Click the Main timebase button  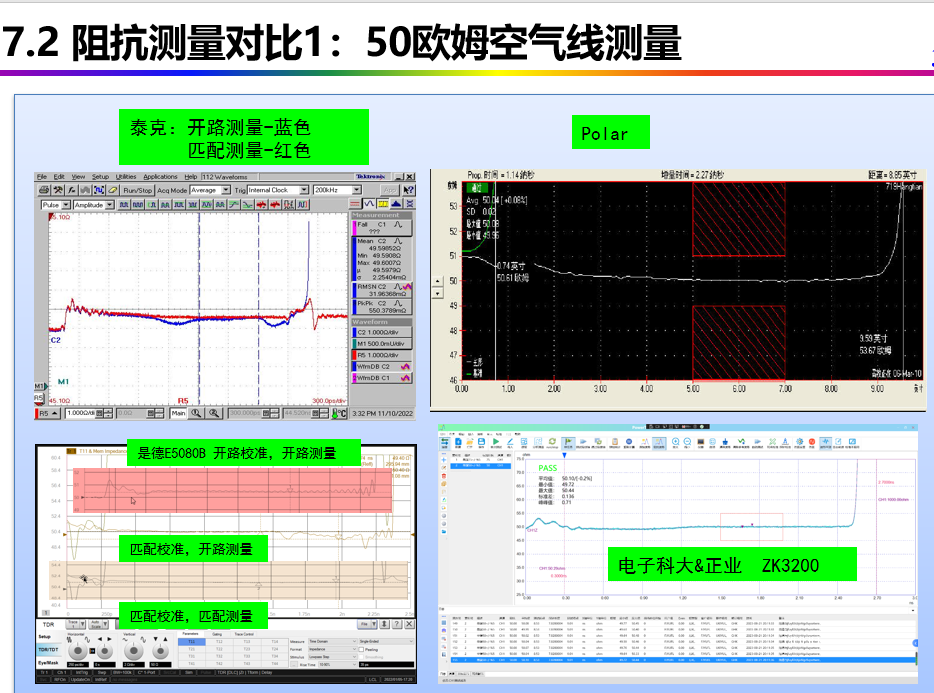pyautogui.click(x=178, y=413)
